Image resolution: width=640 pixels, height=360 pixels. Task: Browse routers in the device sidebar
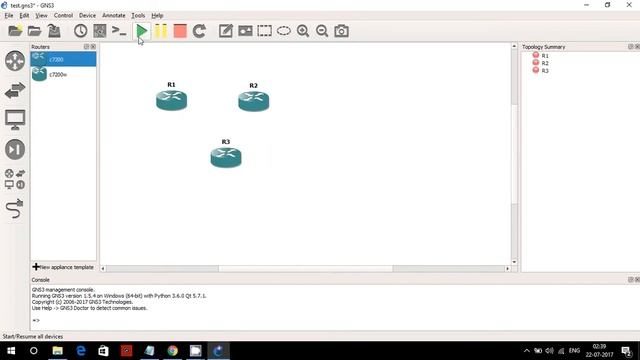15,61
